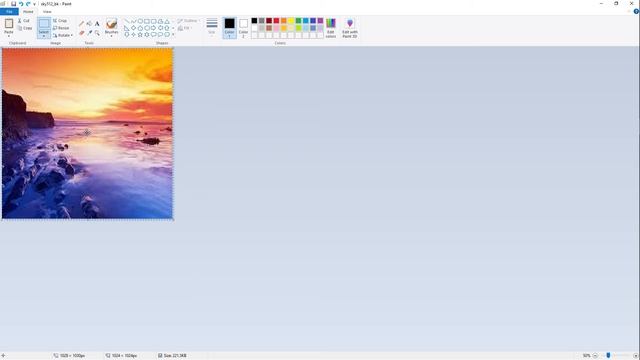Activate the Color 1 foreground box

[x=229, y=28]
